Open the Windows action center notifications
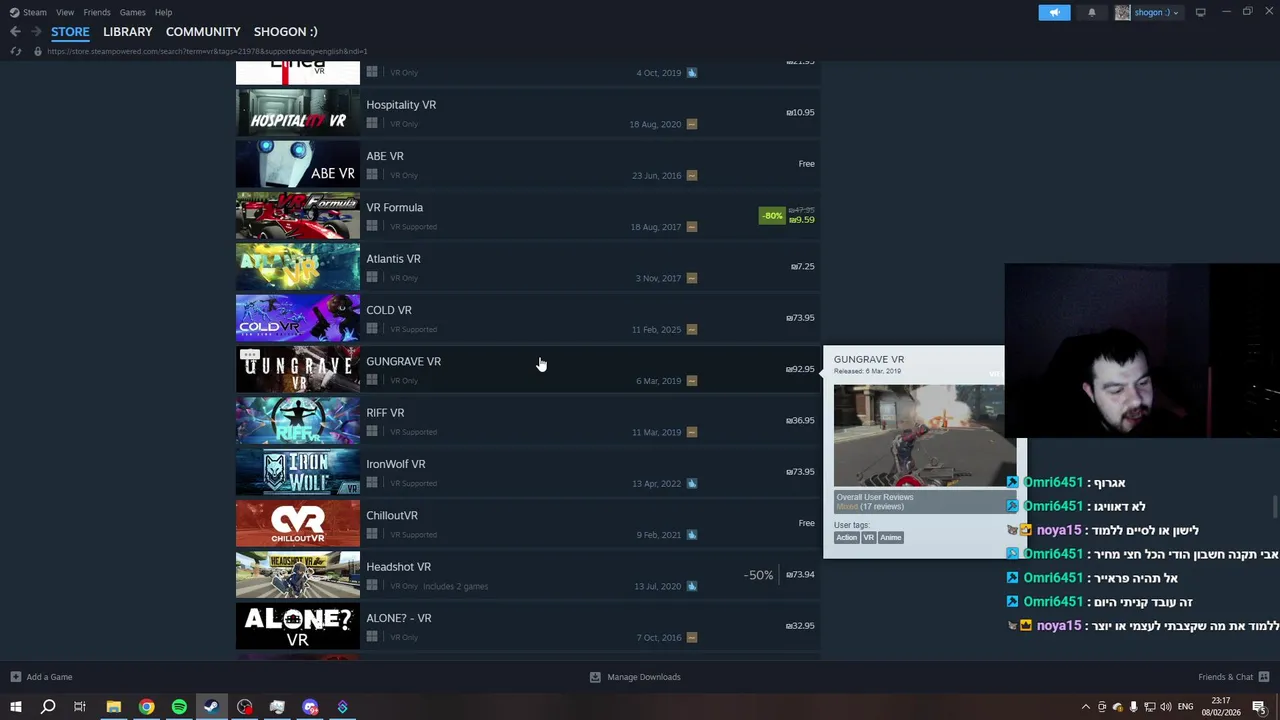1280x720 pixels. tap(1259, 707)
